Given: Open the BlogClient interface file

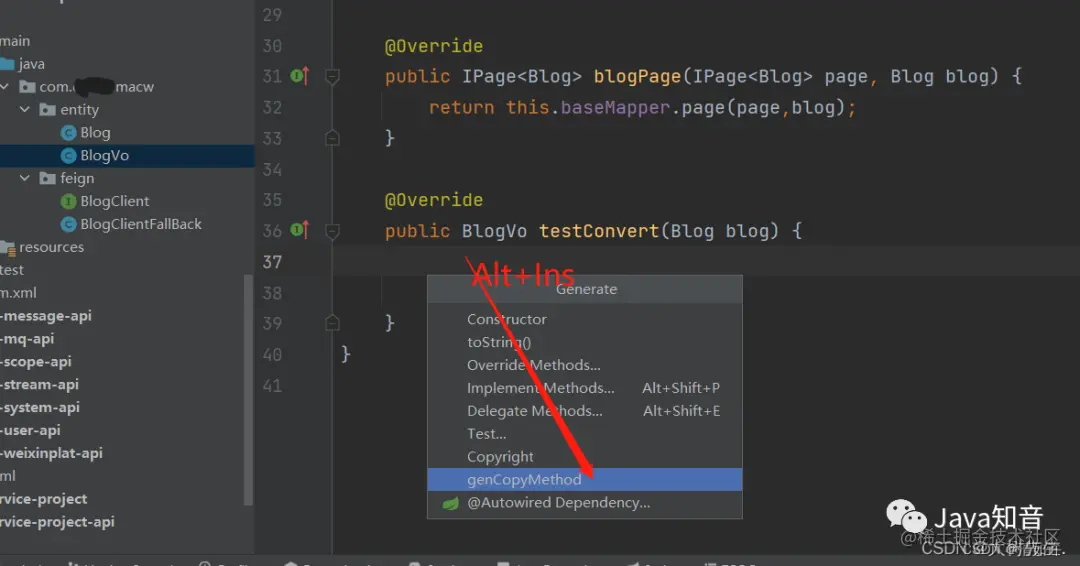Looking at the screenshot, I should [x=114, y=201].
